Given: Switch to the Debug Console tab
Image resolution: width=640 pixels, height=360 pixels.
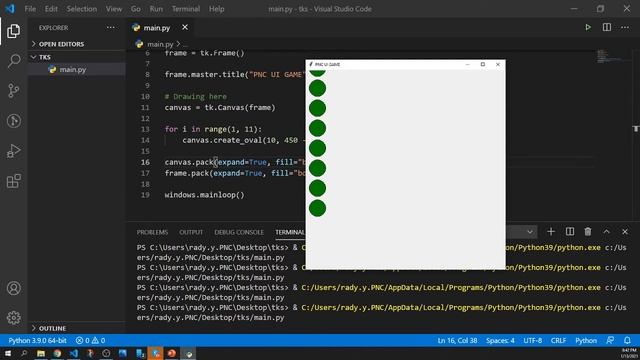Looking at the screenshot, I should [x=239, y=232].
